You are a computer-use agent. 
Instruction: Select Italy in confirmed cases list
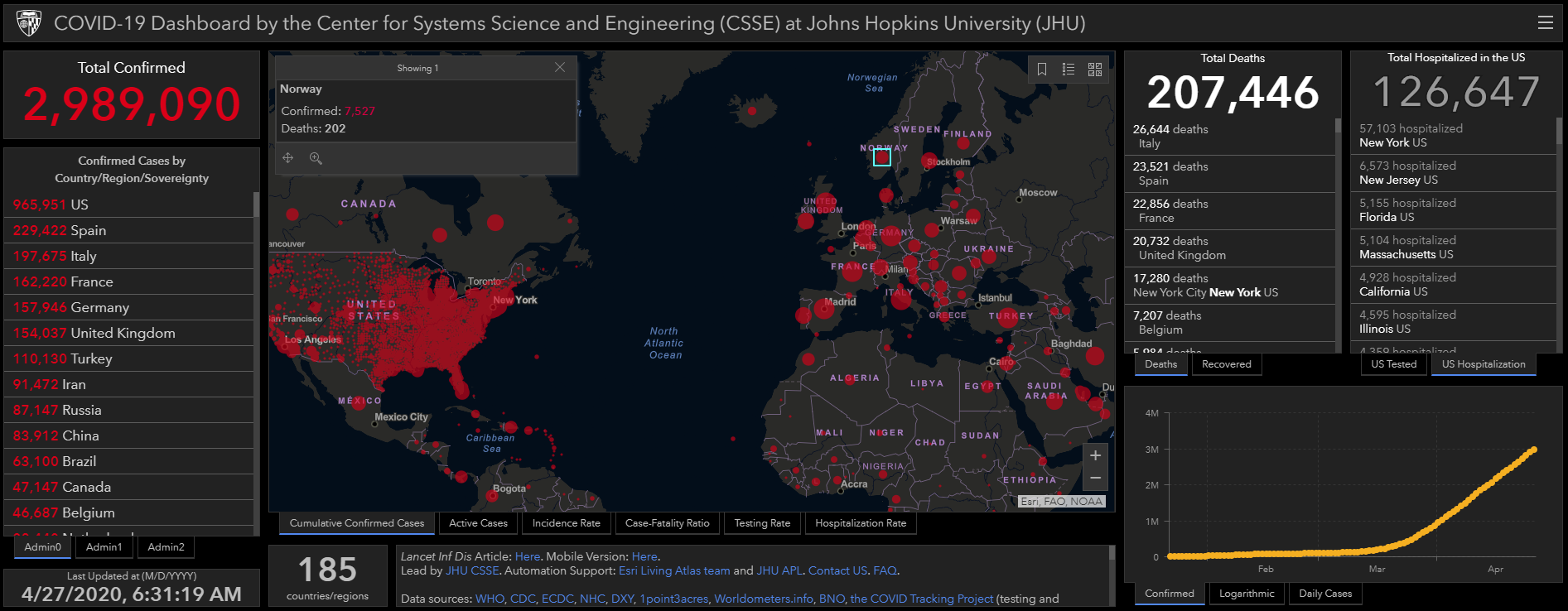tap(128, 256)
